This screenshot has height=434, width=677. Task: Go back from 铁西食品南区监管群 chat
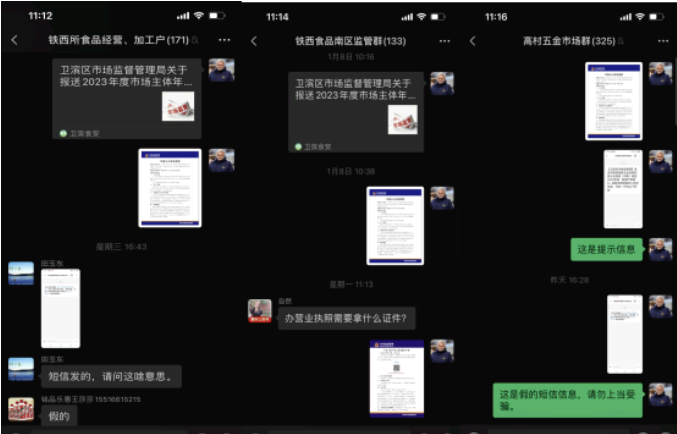pos(254,41)
